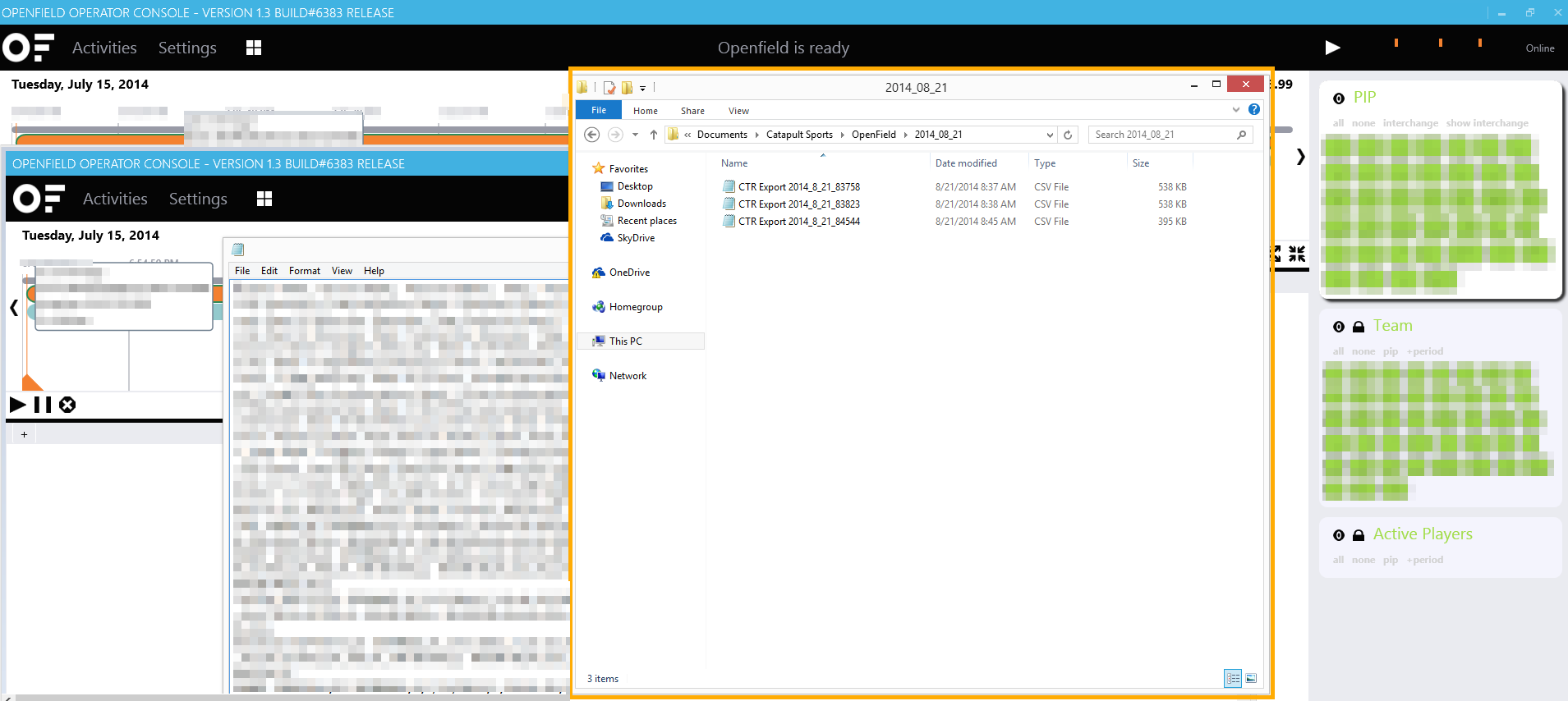Select OneDrive in the navigation pane
Viewport: 1568px width, 701px height.
(x=629, y=273)
